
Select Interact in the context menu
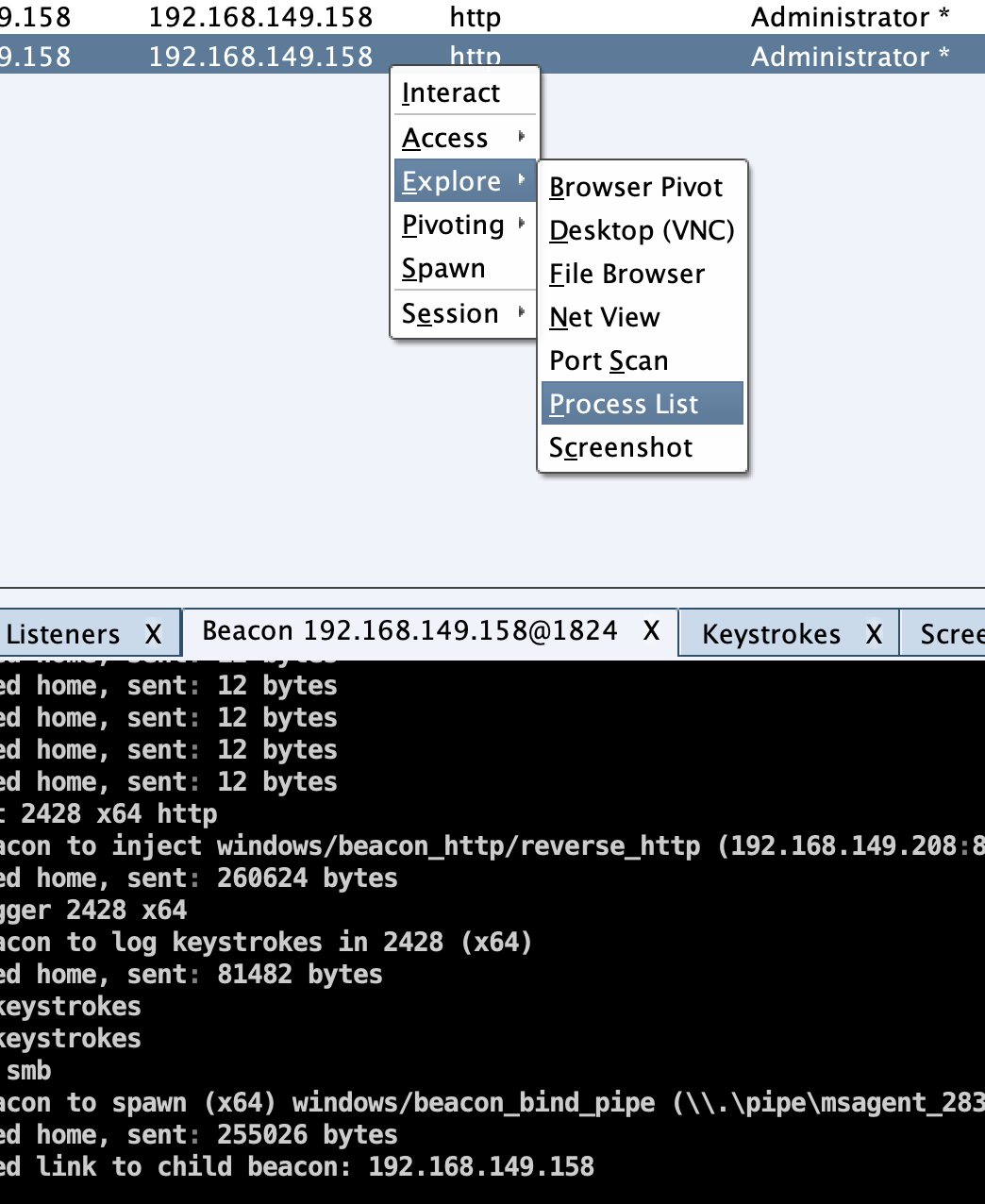click(x=464, y=92)
